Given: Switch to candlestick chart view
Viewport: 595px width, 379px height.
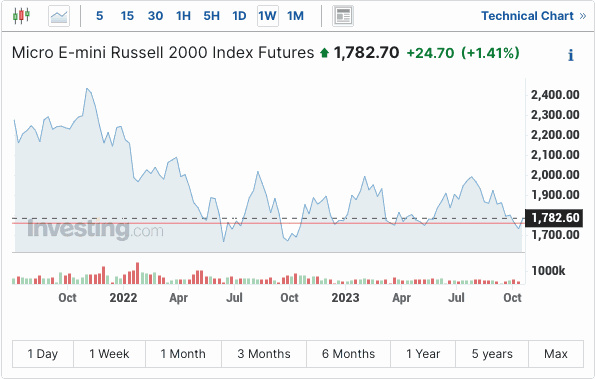Looking at the screenshot, I should click(x=21, y=16).
